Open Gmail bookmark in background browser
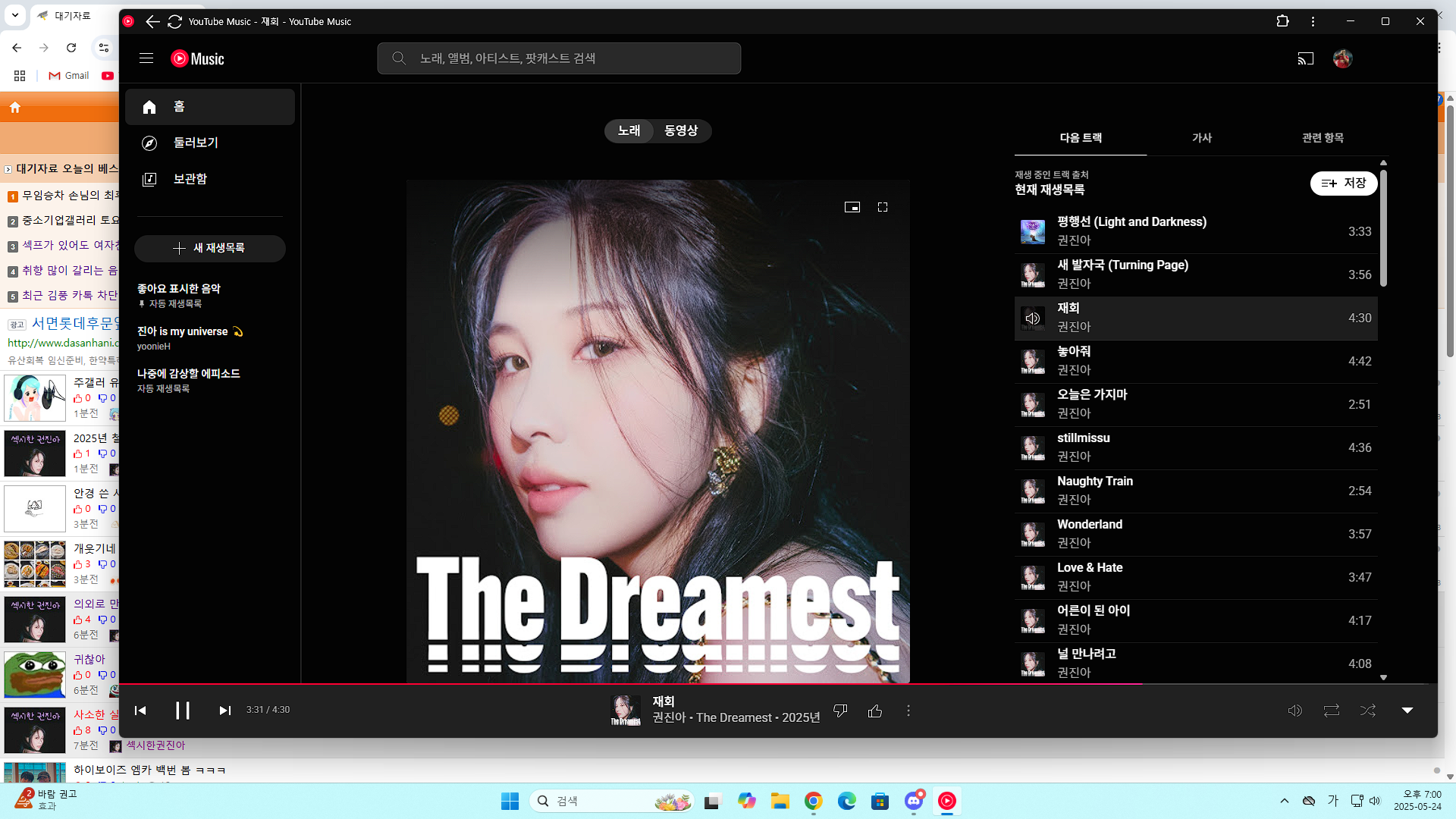Screen dimensions: 1456x819 [69, 76]
